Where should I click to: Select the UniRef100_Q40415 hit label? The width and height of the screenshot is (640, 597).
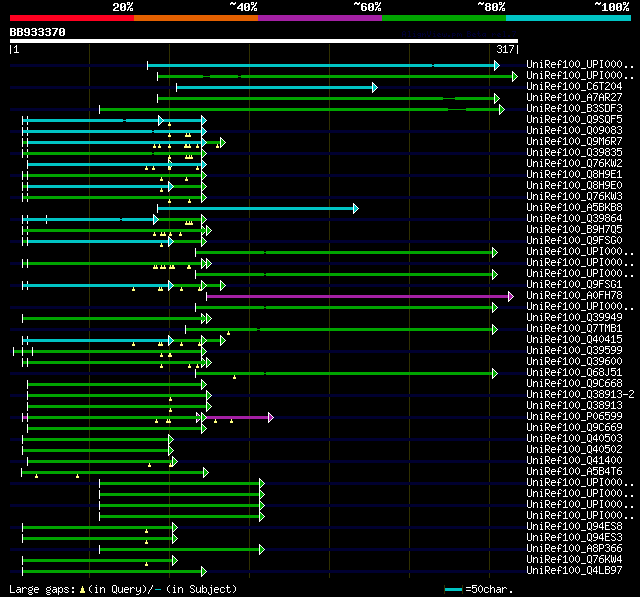point(574,339)
